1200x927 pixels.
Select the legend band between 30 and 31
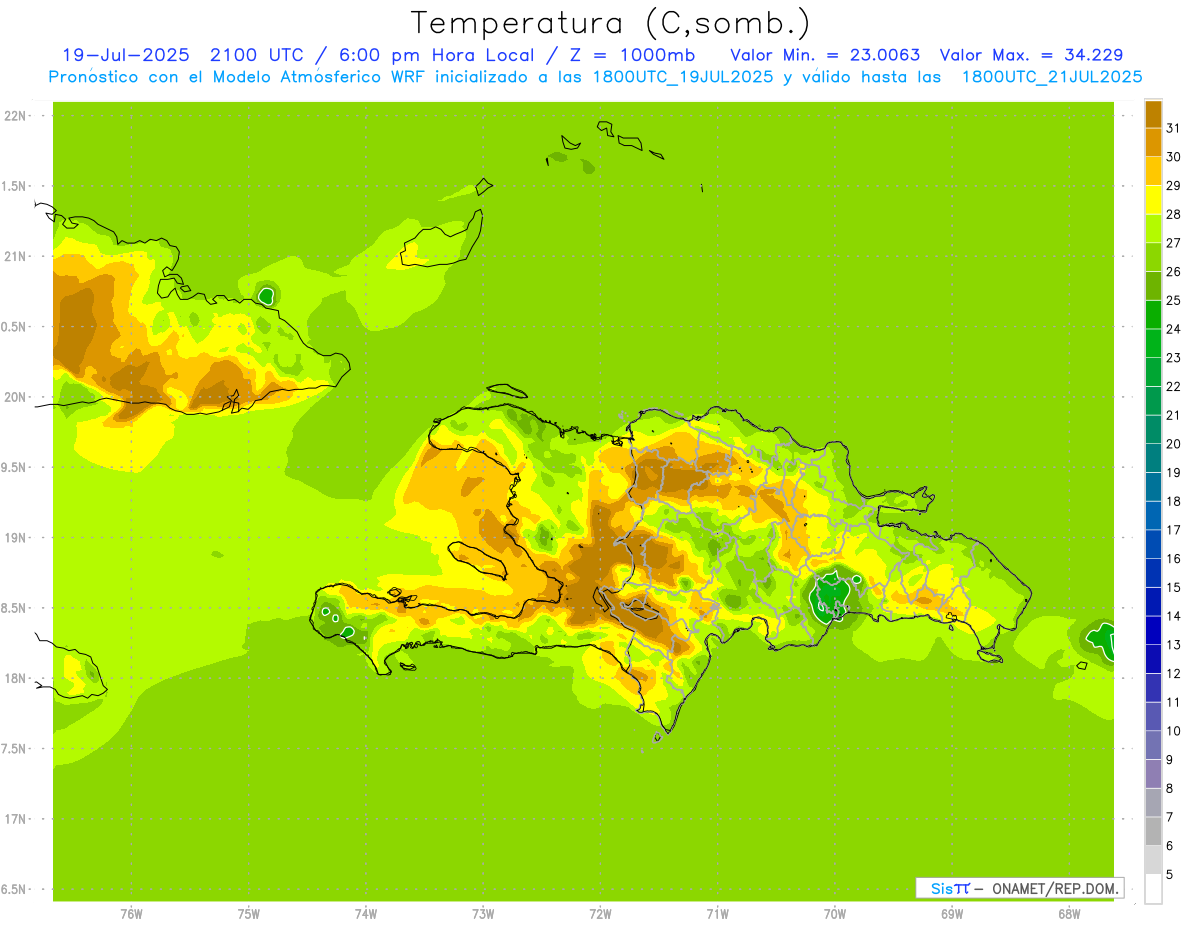1153,142
